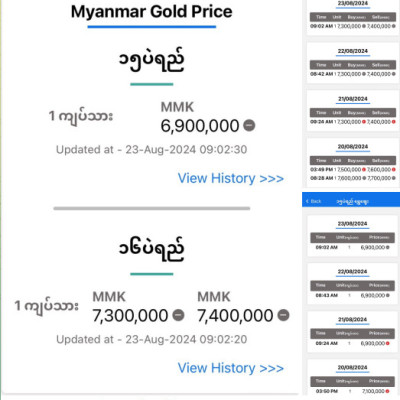Click the blue history page title bar
400x400 pixels.
(x=351, y=199)
